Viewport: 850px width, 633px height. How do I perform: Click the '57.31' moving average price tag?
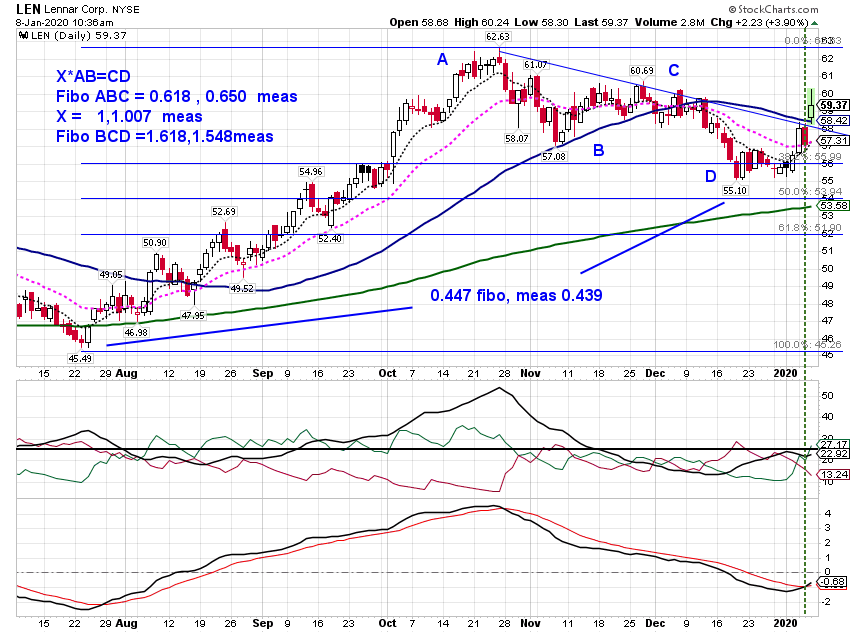point(834,140)
